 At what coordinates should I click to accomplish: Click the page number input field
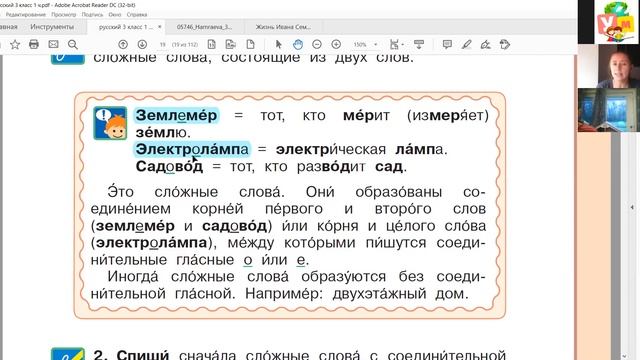point(162,44)
